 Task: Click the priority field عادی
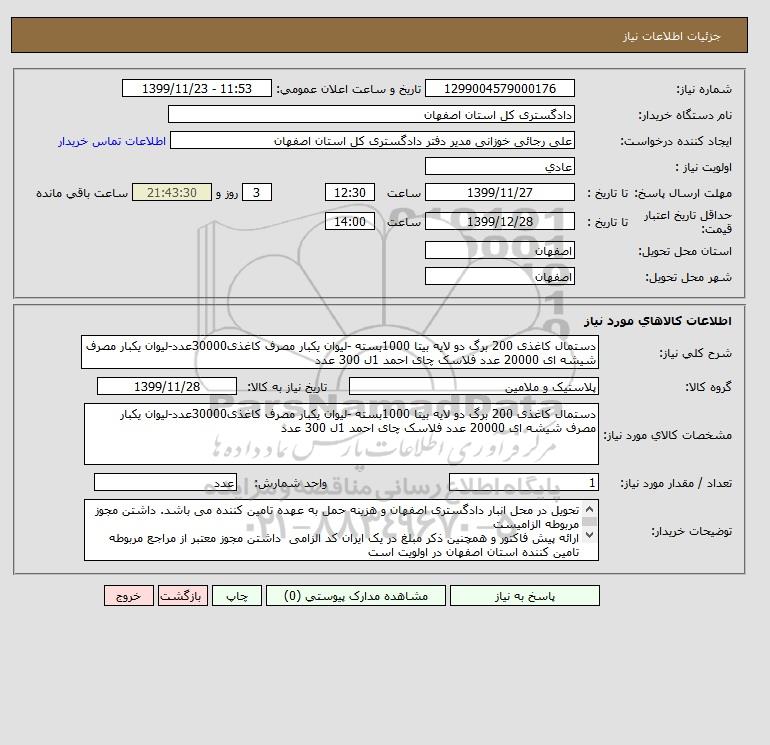[x=500, y=166]
